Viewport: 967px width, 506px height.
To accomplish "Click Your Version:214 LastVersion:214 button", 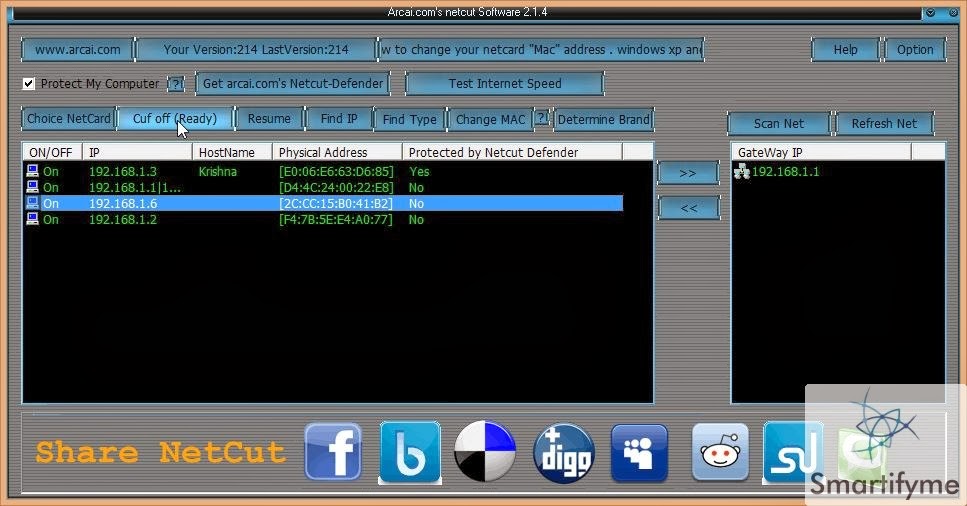I will pos(256,49).
